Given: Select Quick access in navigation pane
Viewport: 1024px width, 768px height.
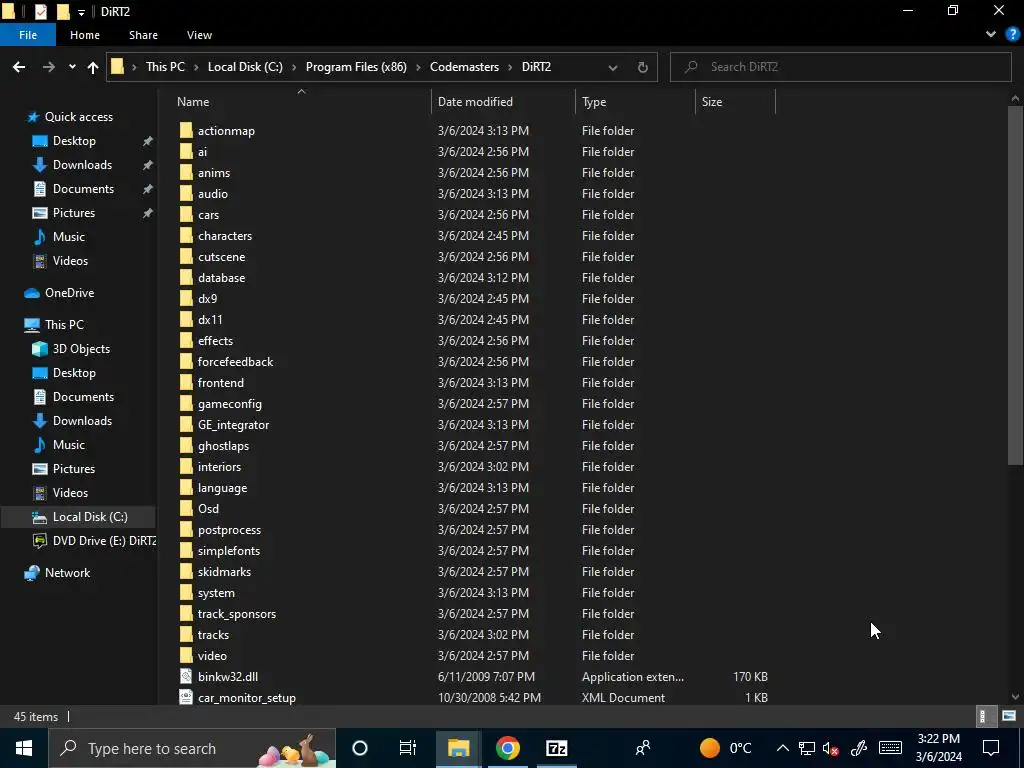Looking at the screenshot, I should click(78, 117).
